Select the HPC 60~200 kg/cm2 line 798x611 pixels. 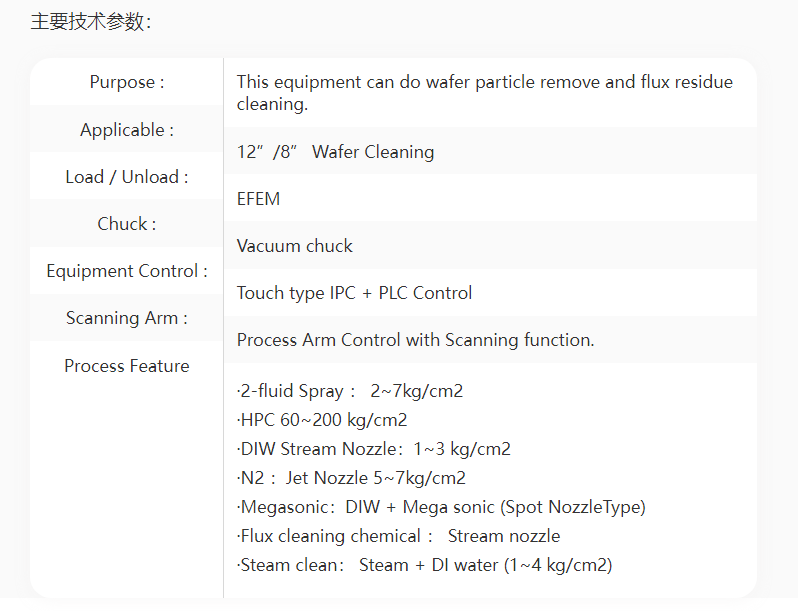coord(322,420)
